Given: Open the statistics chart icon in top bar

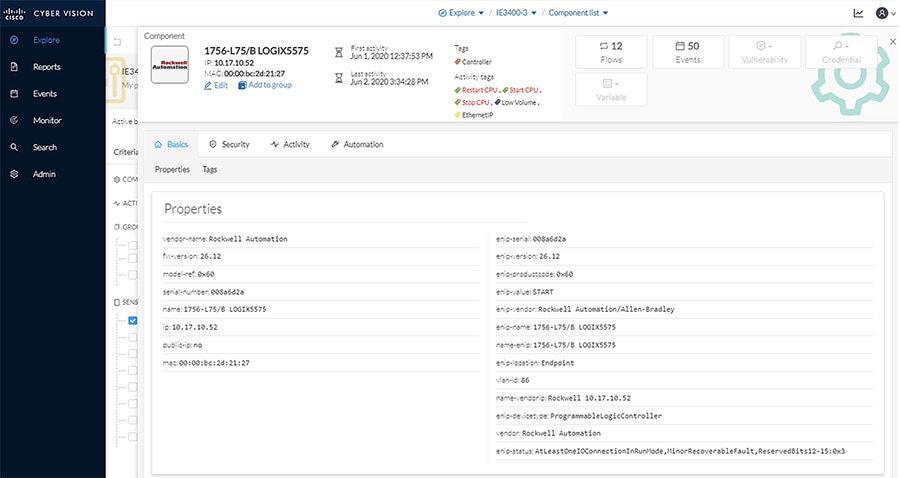Looking at the screenshot, I should pyautogui.click(x=858, y=13).
